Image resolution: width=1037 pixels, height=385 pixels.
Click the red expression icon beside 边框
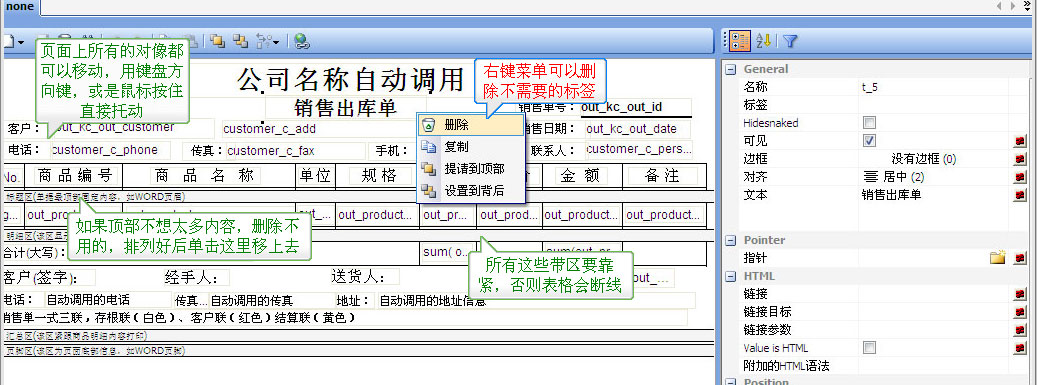1020,159
